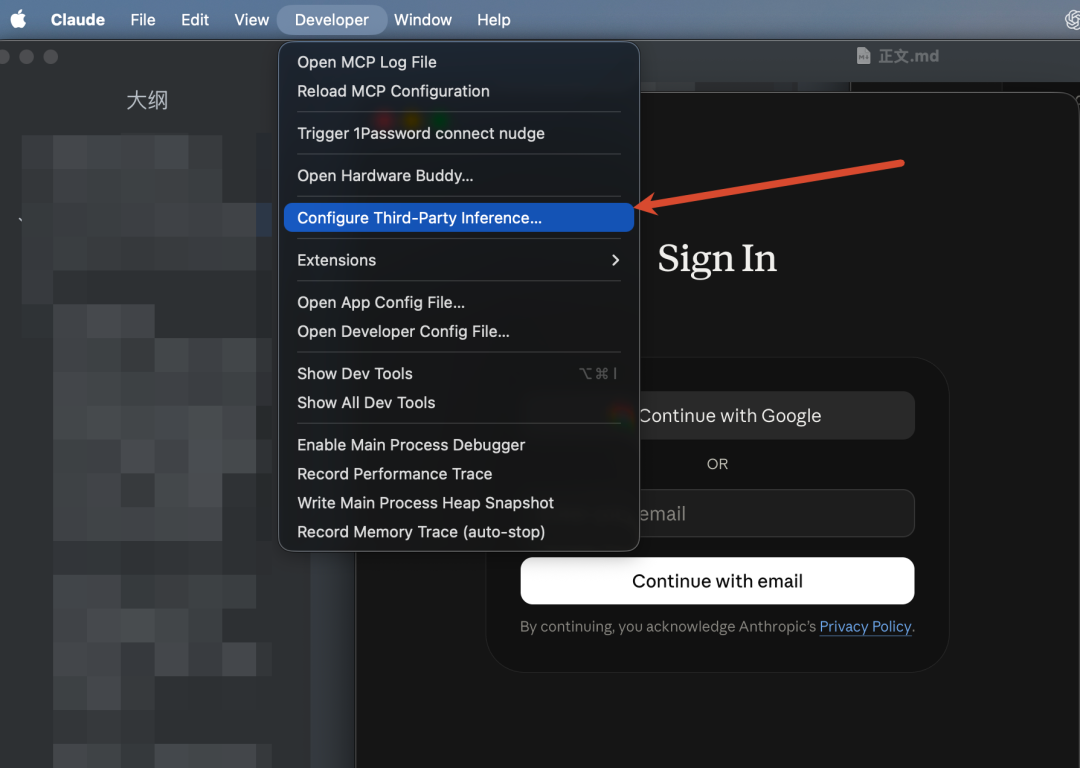Choose Show Dev Tools
Viewport: 1080px width, 768px height.
pyautogui.click(x=459, y=373)
